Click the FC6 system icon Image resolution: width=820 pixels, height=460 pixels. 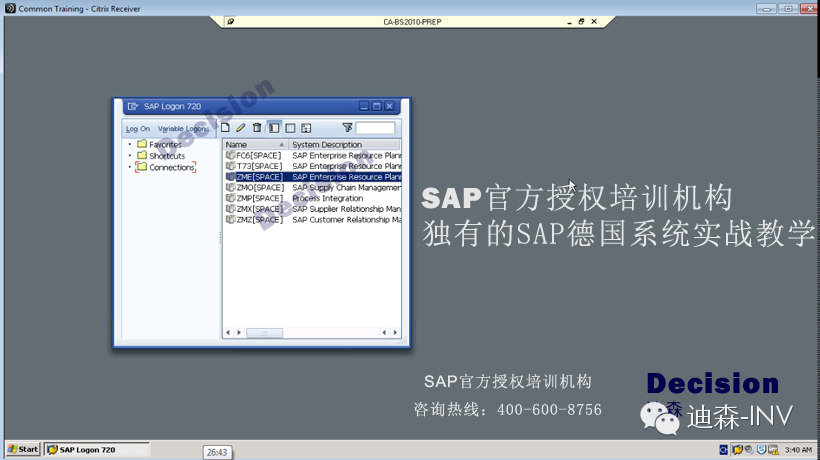(230, 155)
